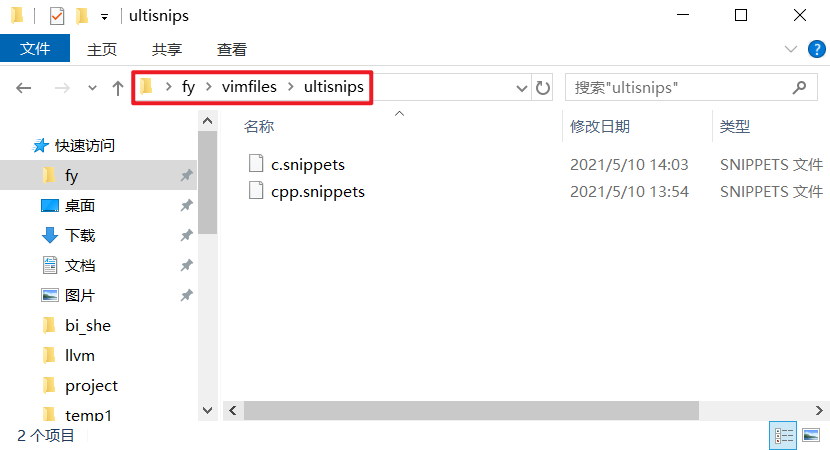Expand the address bar history dropdown
Screen dimensions: 830x450
click(x=521, y=88)
